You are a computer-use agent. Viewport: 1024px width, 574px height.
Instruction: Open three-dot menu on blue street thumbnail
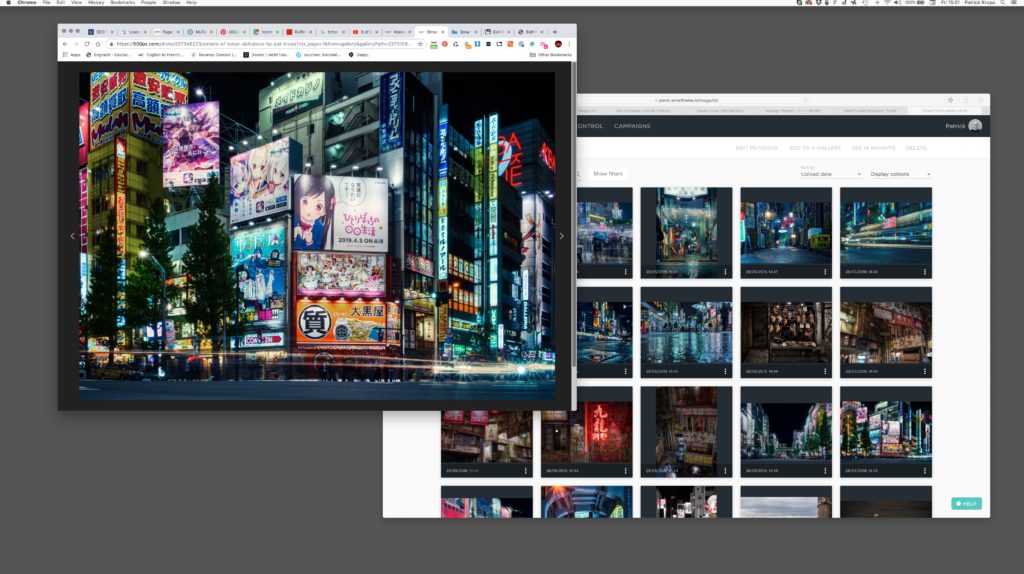point(825,272)
